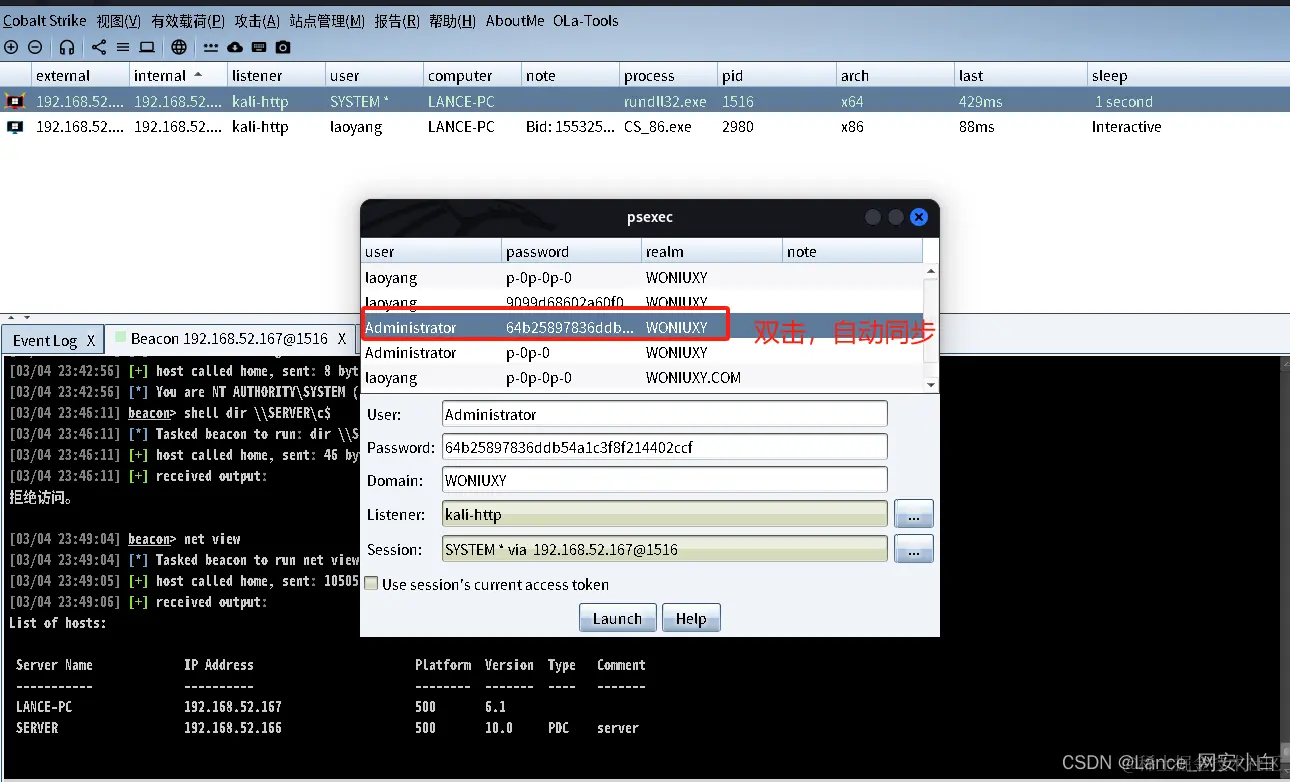Open screenshots camera icon
Image resolution: width=1290 pixels, height=782 pixels.
pos(283,47)
